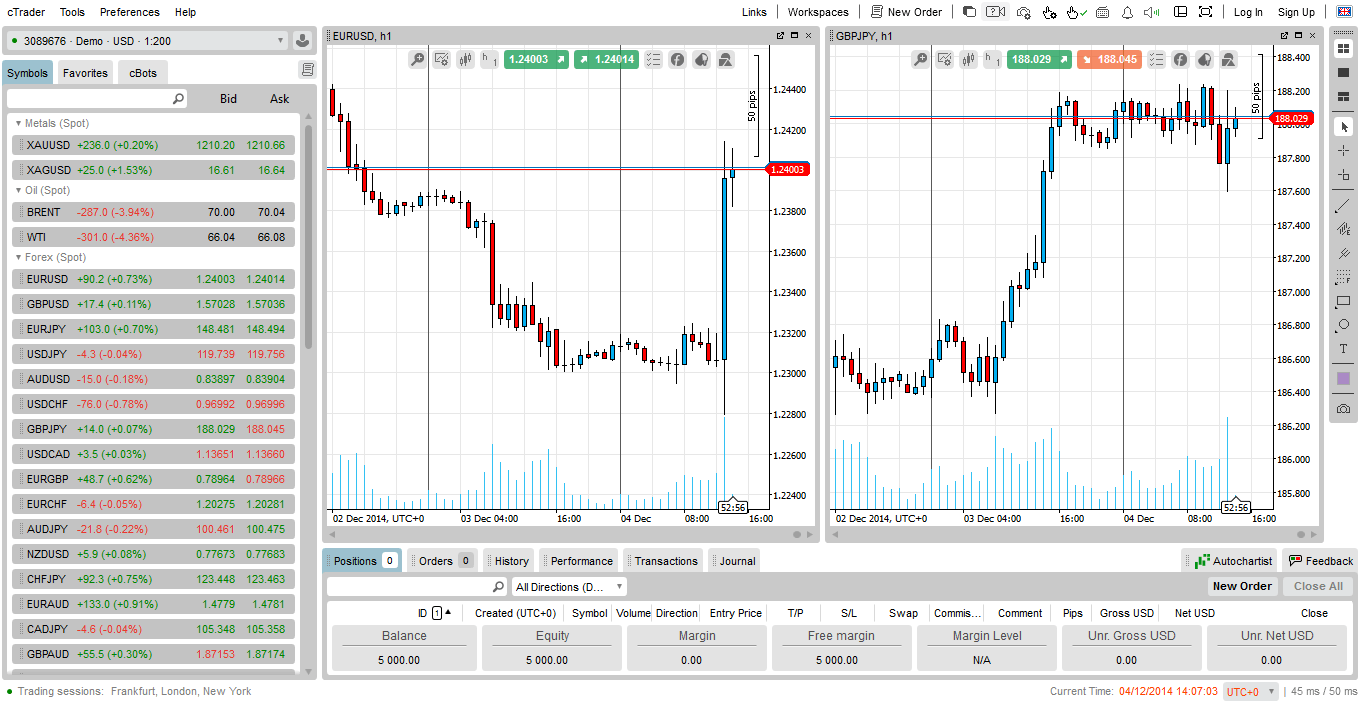Open chart type candlestick selector on EURUSD chart
The height and width of the screenshot is (701, 1359).
(465, 60)
